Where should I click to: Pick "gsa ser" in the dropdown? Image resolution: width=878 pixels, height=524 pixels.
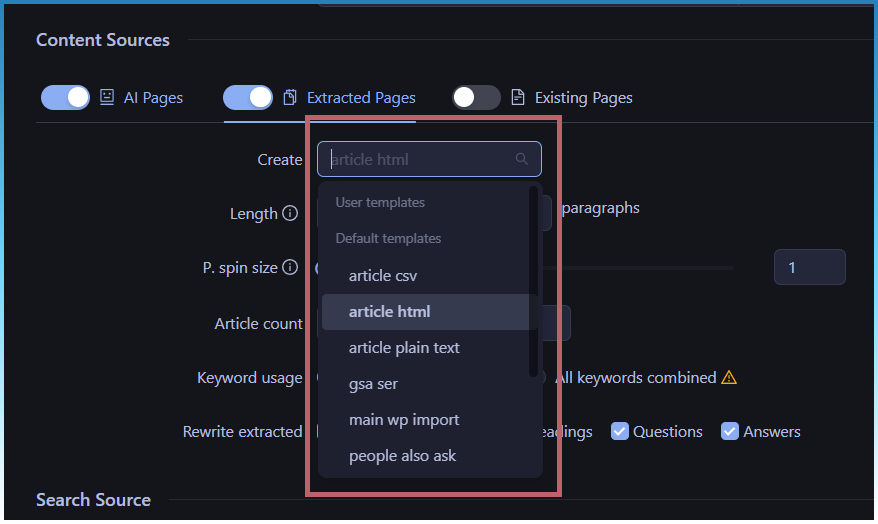click(373, 384)
